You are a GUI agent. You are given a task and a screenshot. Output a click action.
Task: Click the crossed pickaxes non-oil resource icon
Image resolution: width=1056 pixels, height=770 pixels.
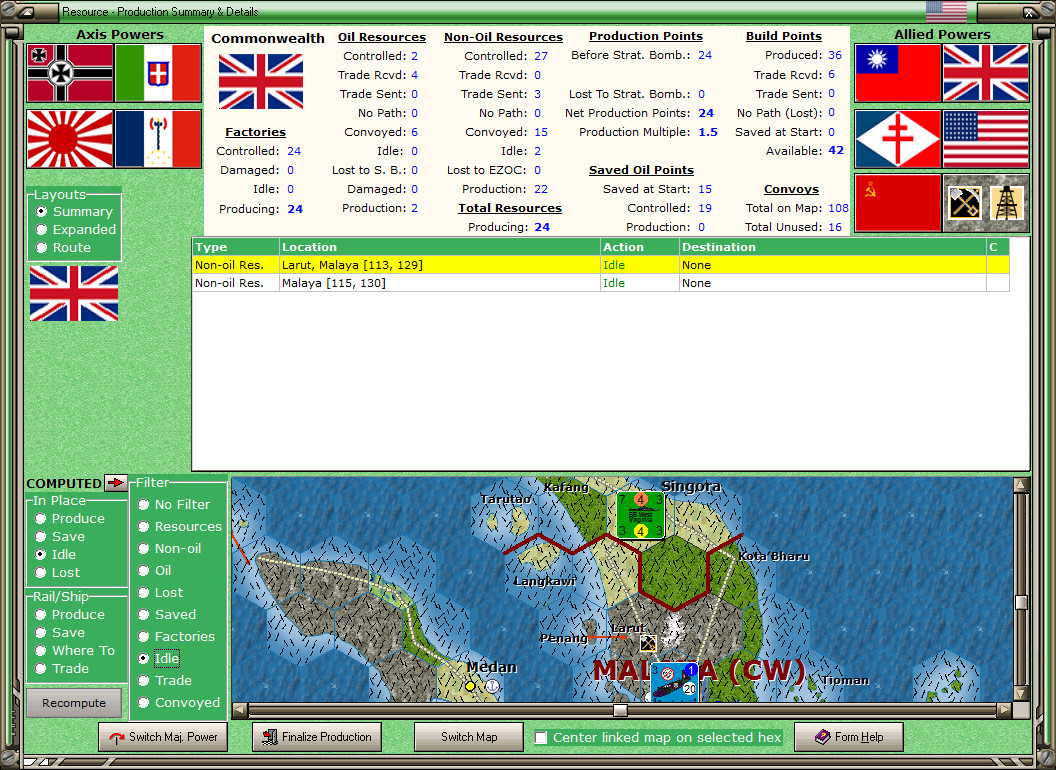pos(964,203)
